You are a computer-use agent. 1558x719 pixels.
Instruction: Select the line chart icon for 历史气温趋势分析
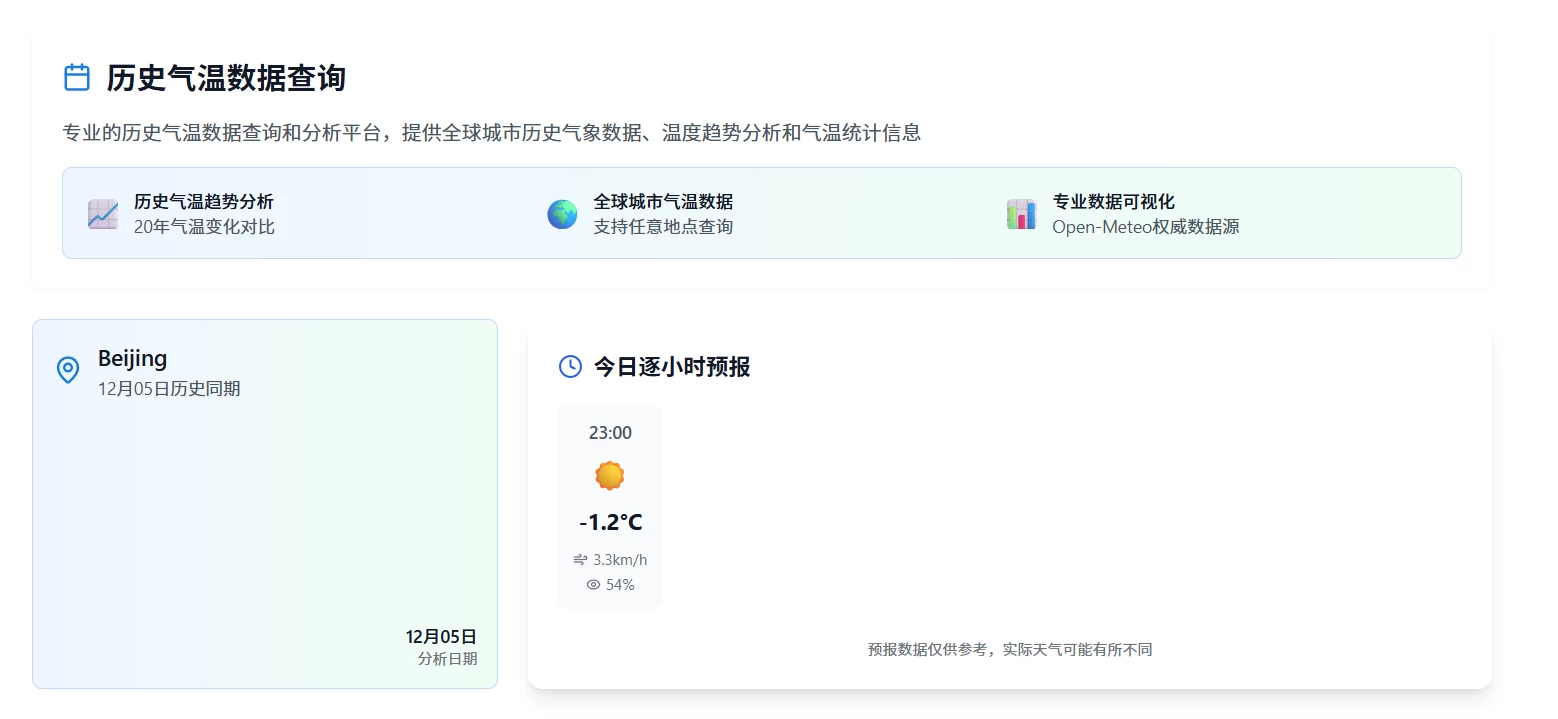point(102,213)
